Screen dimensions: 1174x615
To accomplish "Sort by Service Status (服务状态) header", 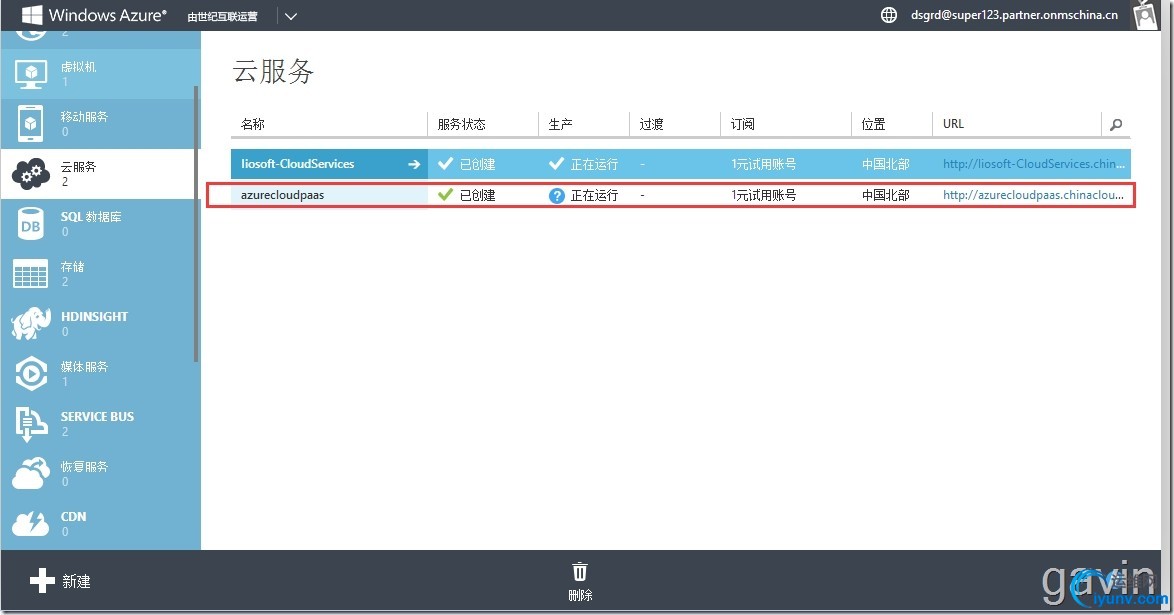I will click(x=462, y=124).
